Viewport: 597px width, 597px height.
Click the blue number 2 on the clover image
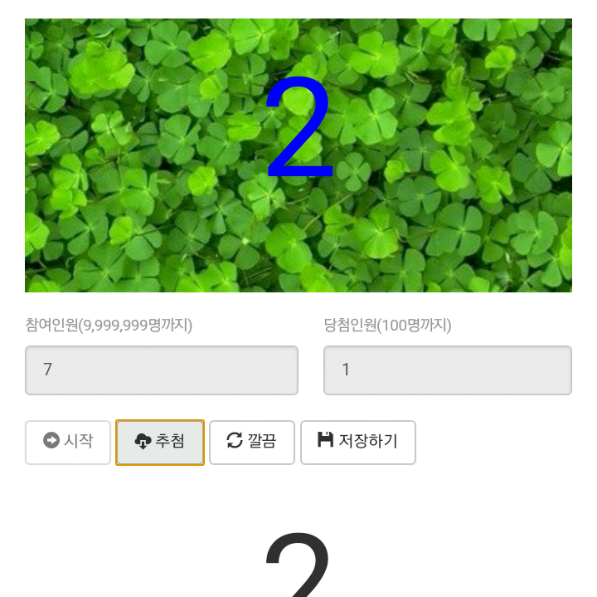[x=299, y=127]
